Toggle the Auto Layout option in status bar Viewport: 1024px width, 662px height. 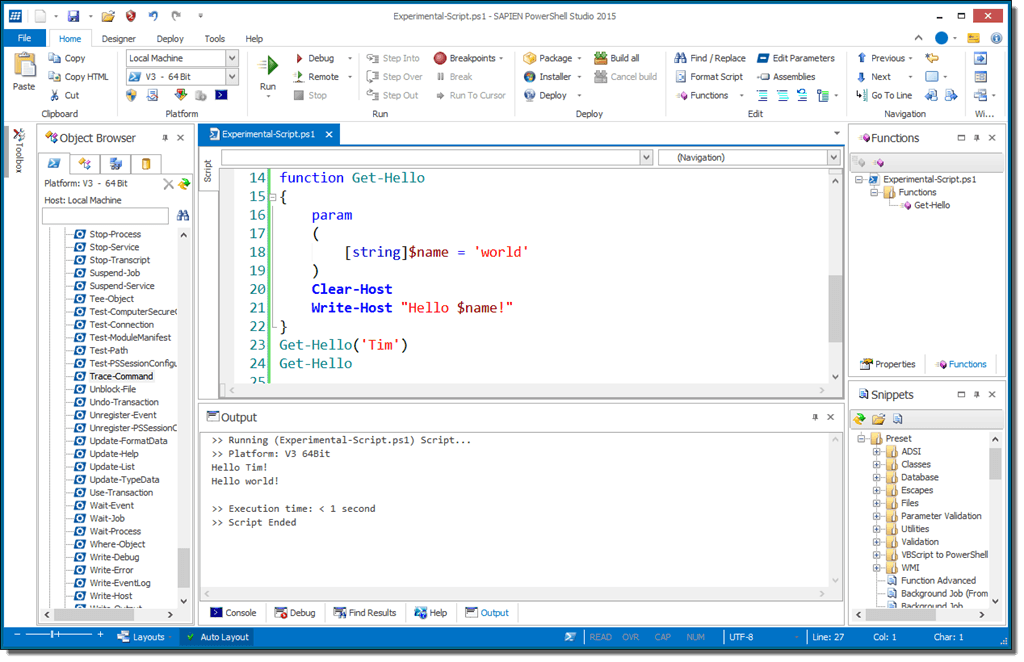216,637
